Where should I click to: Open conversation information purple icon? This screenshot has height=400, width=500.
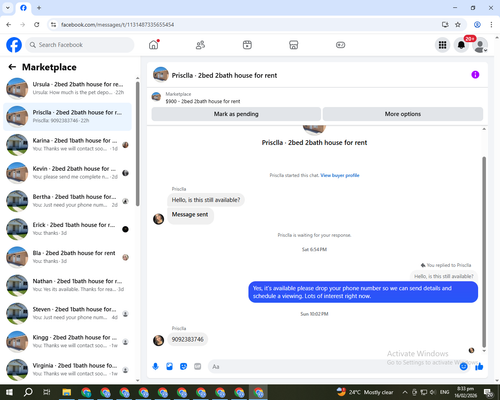pos(475,75)
